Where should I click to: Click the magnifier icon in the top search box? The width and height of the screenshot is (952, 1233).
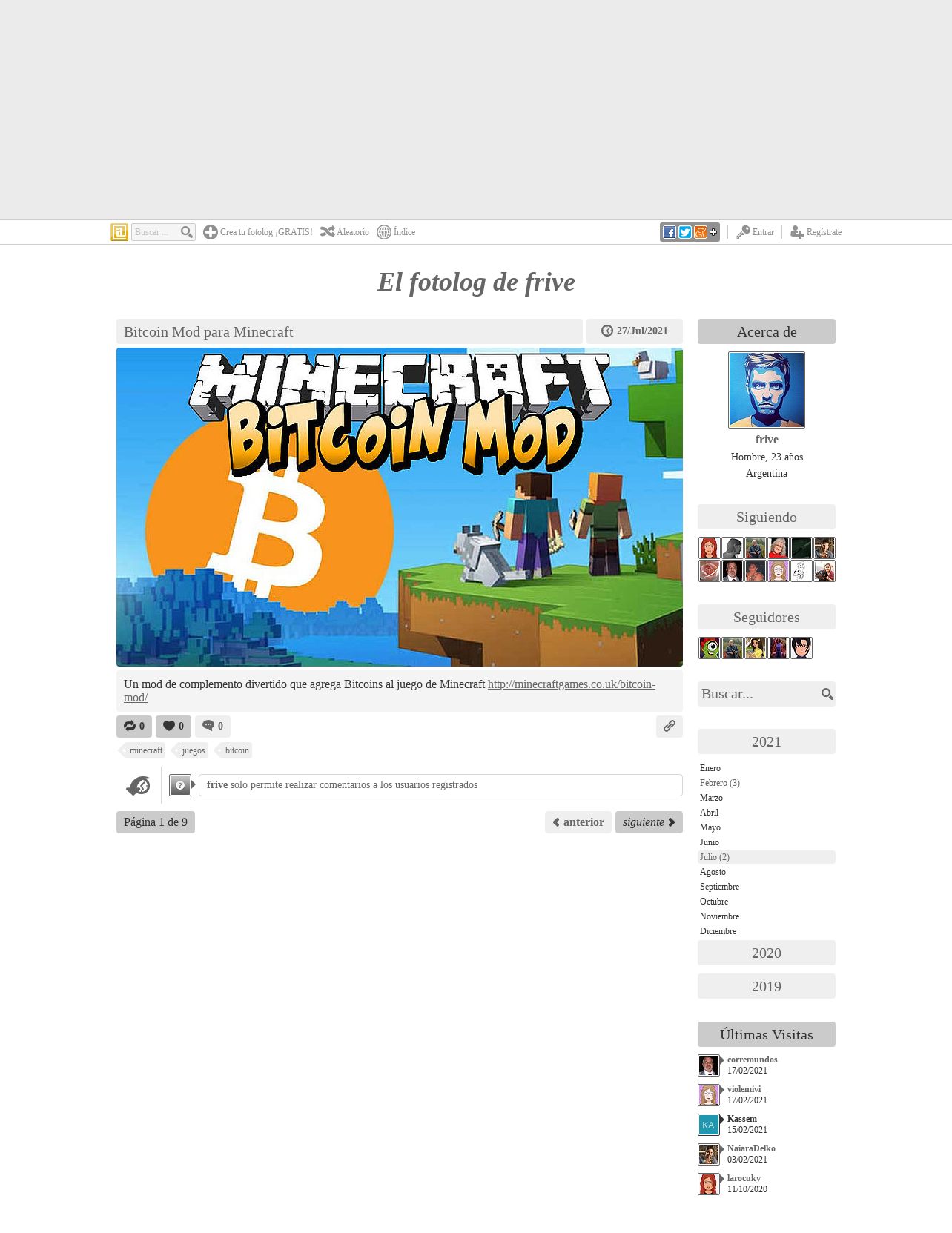point(187,232)
